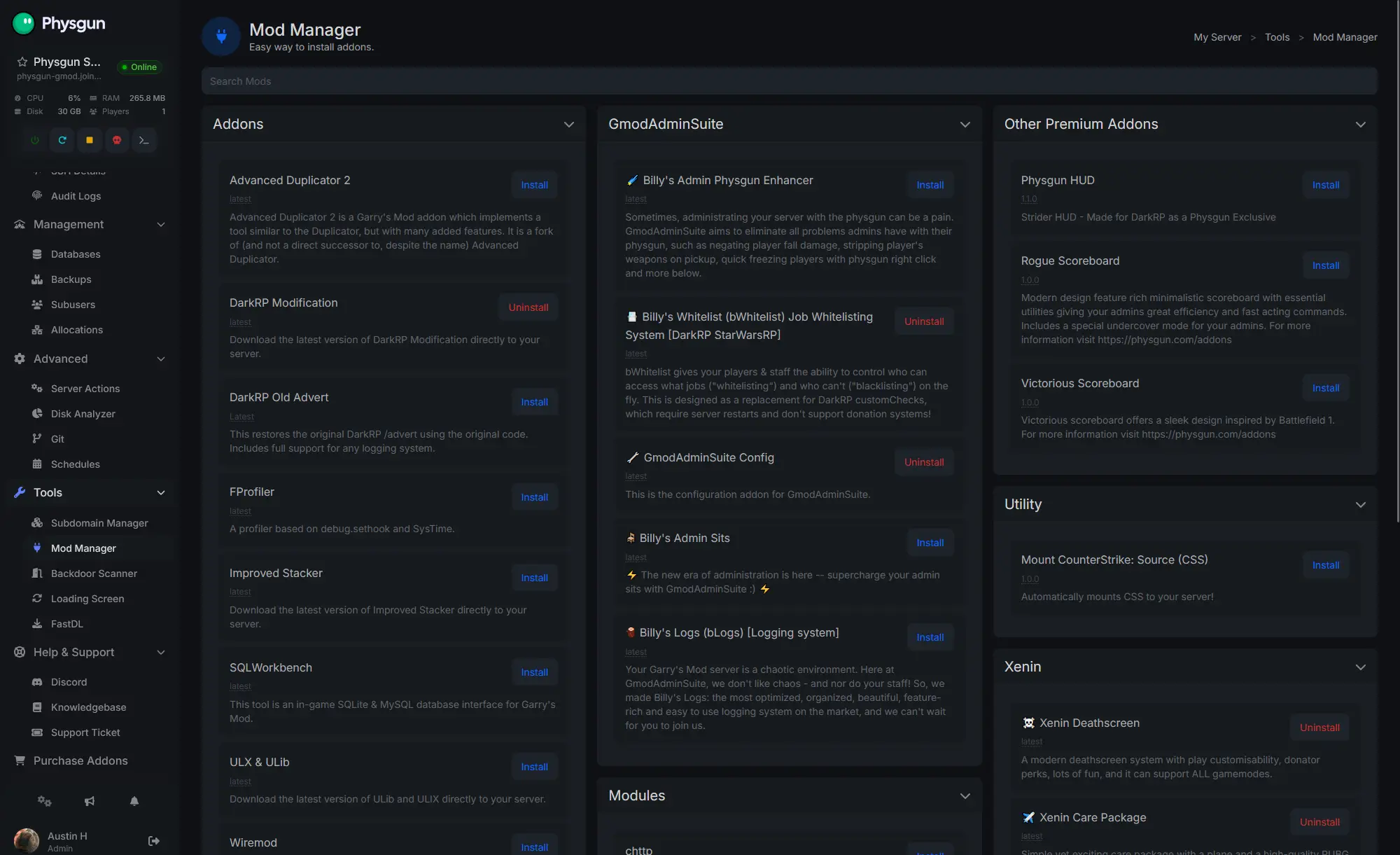Screen dimensions: 1400x855
Task: Click the Tools breadcrumb link
Action: [x=1277, y=37]
